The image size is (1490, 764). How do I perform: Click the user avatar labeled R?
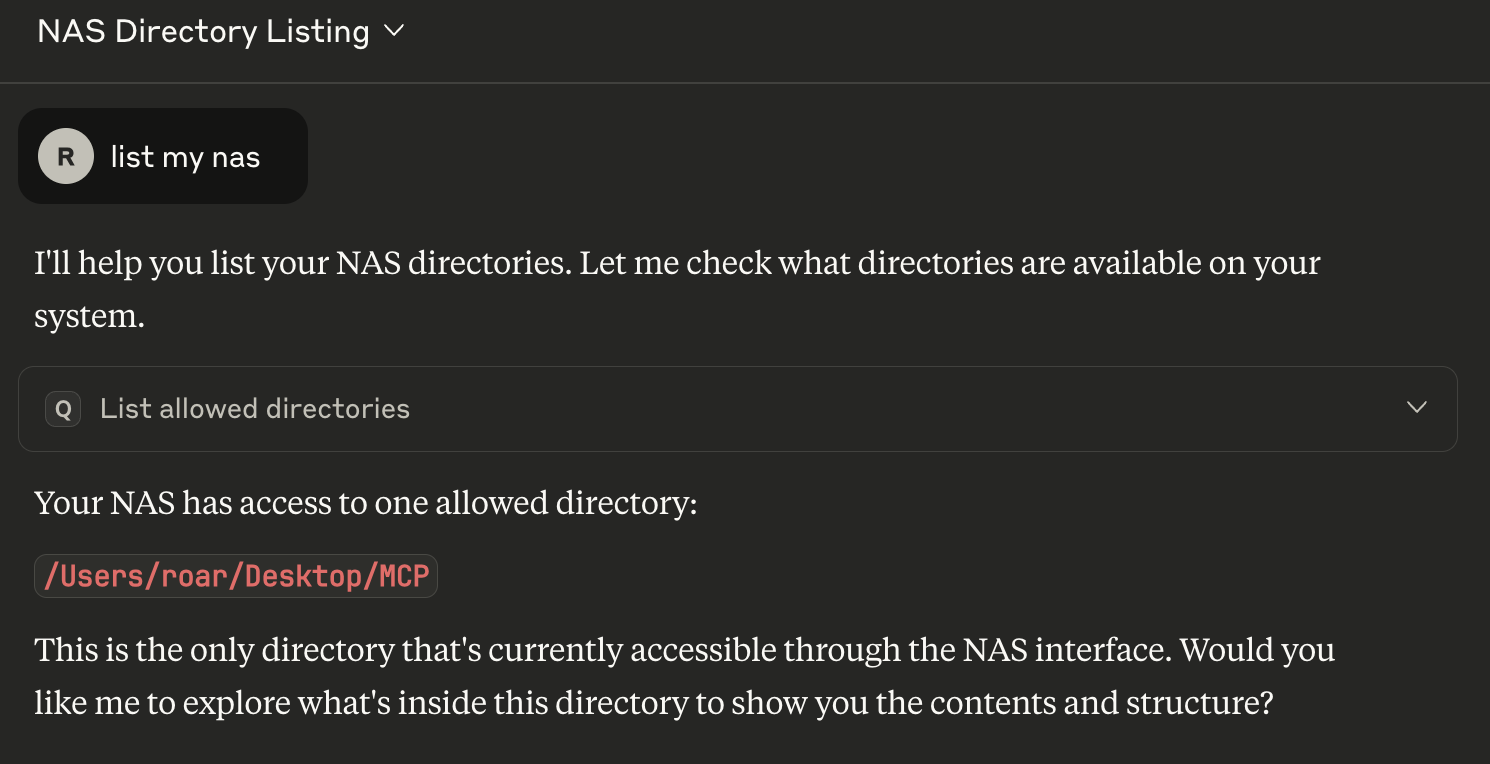(x=65, y=156)
